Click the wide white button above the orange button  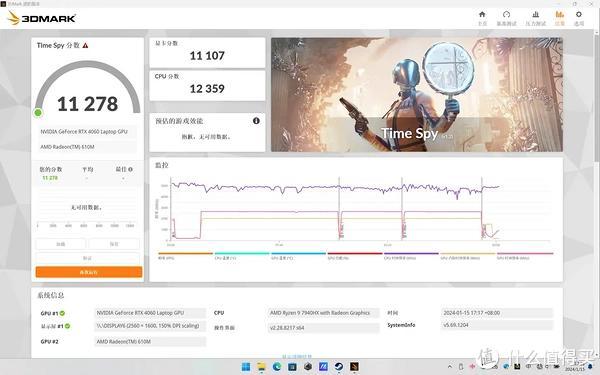pyautogui.click(x=88, y=258)
